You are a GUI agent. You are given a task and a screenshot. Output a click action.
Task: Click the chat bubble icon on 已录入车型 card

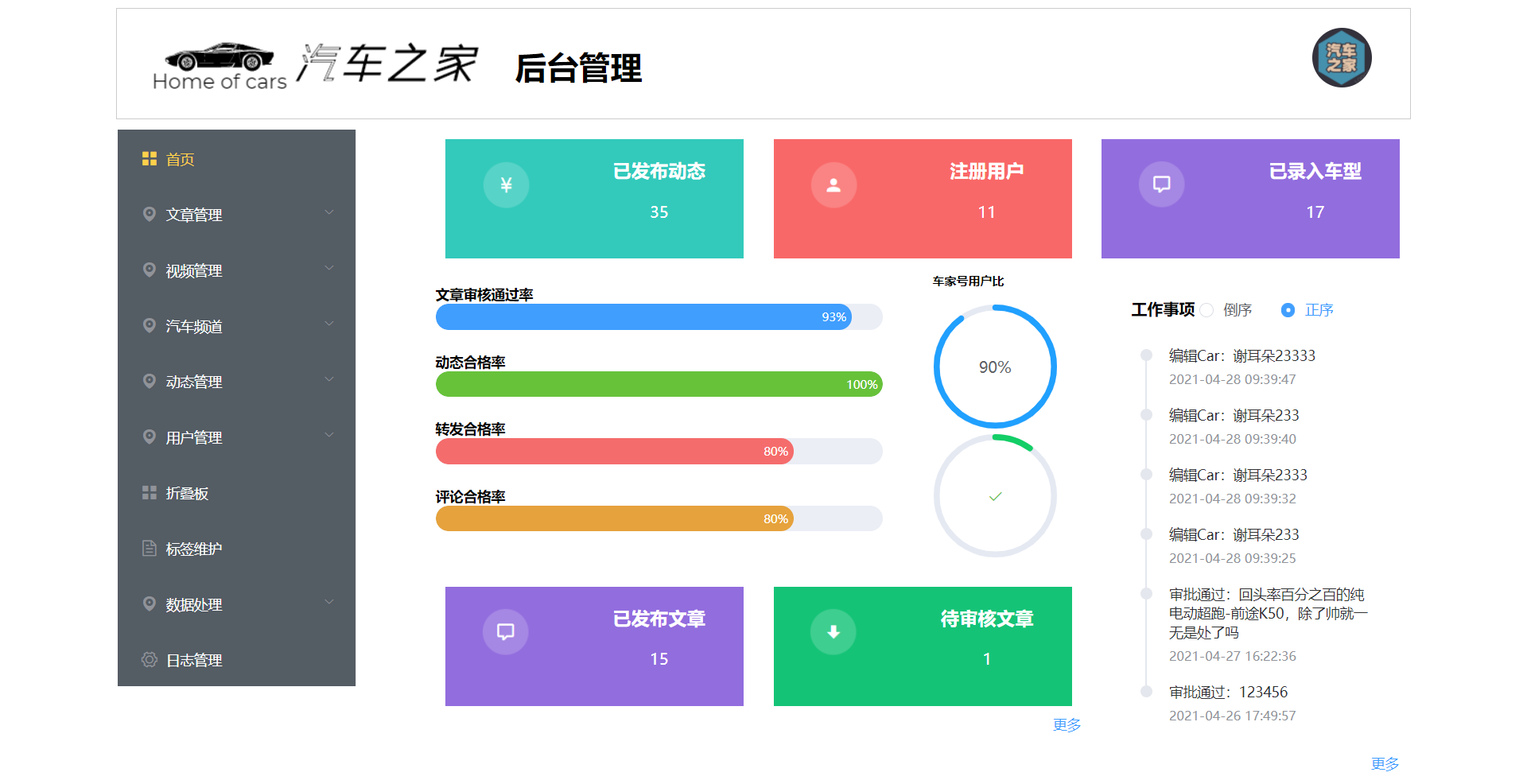(1160, 184)
